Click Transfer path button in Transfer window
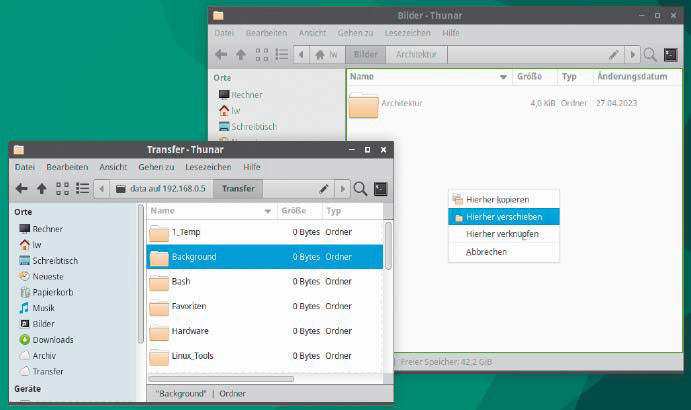This screenshot has width=691, height=410. (238, 189)
